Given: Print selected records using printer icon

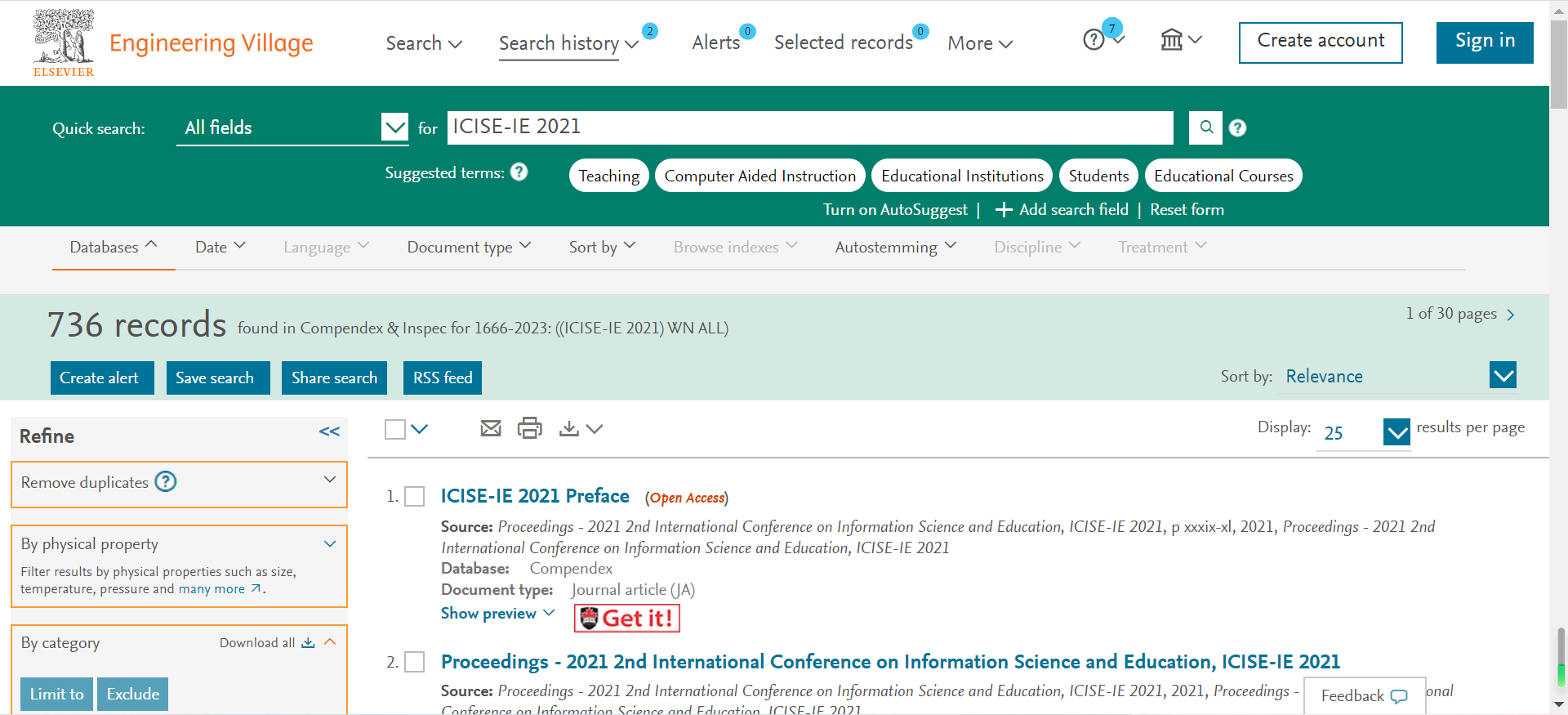Looking at the screenshot, I should tap(529, 428).
